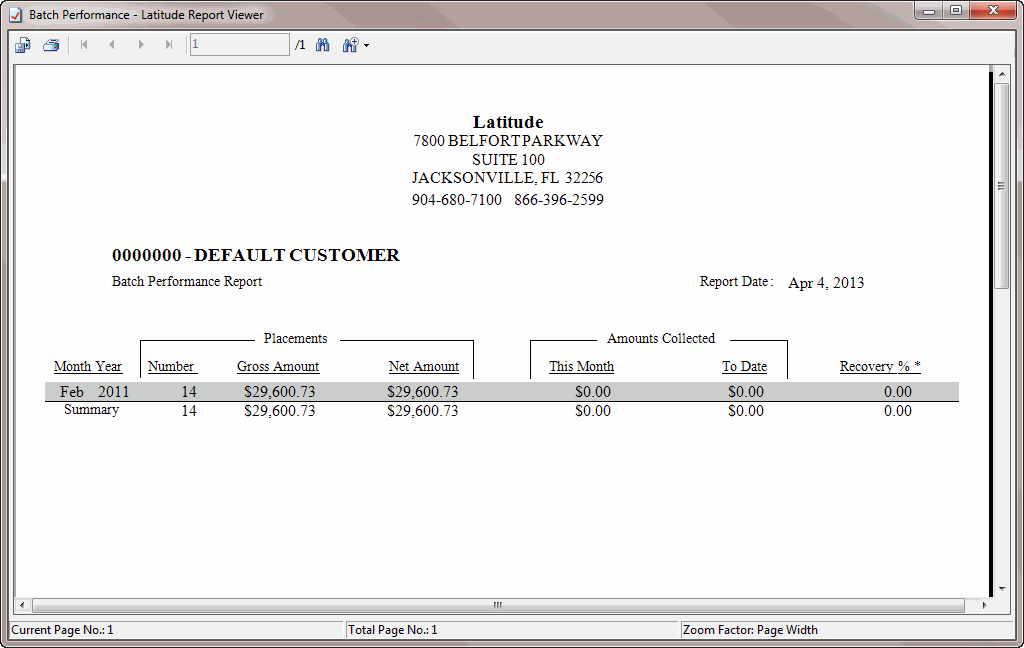Screen dimensions: 1024x648
Task: Sort by the Month Year column
Action: coord(88,366)
